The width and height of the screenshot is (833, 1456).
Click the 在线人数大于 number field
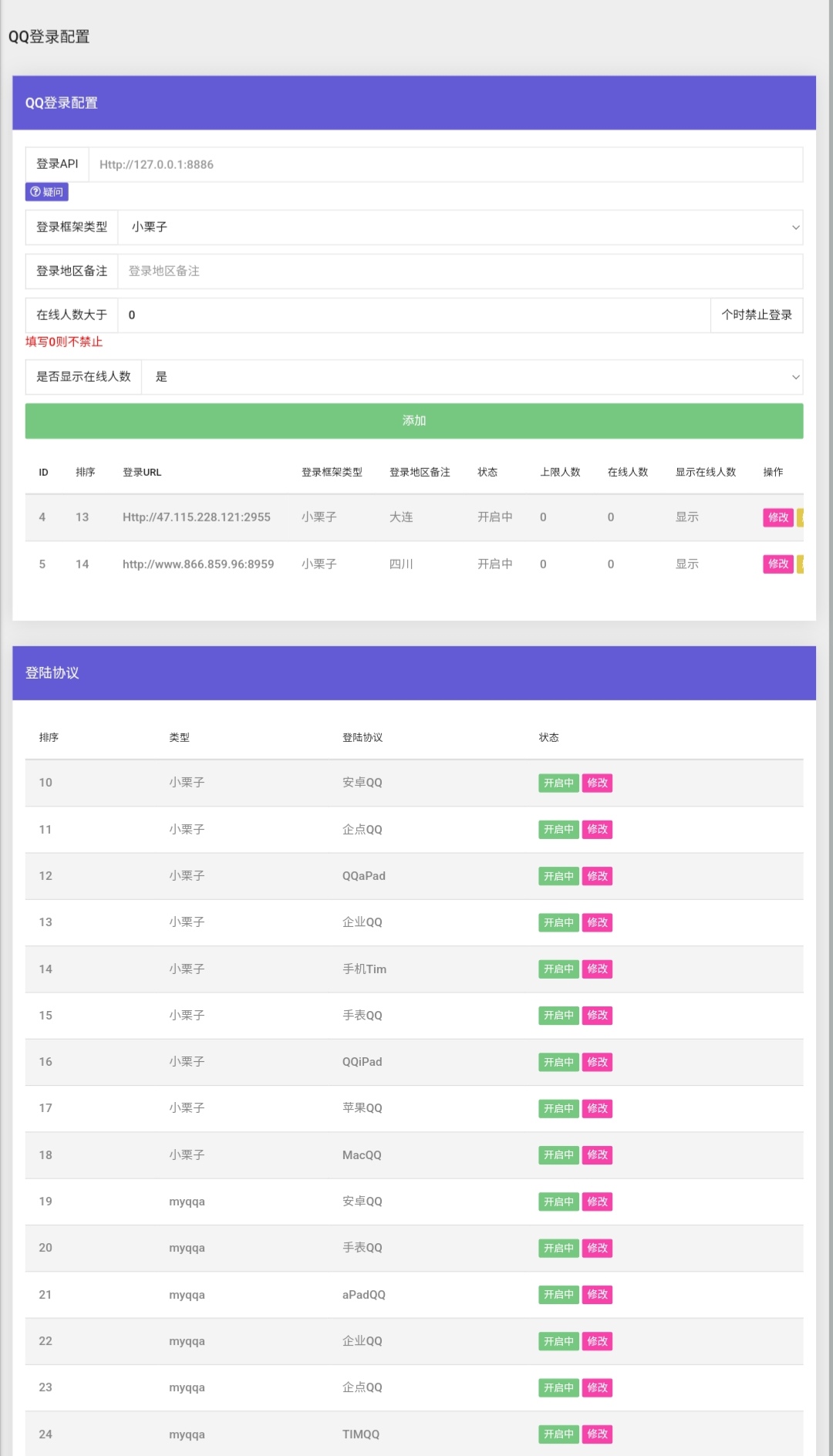point(413,315)
